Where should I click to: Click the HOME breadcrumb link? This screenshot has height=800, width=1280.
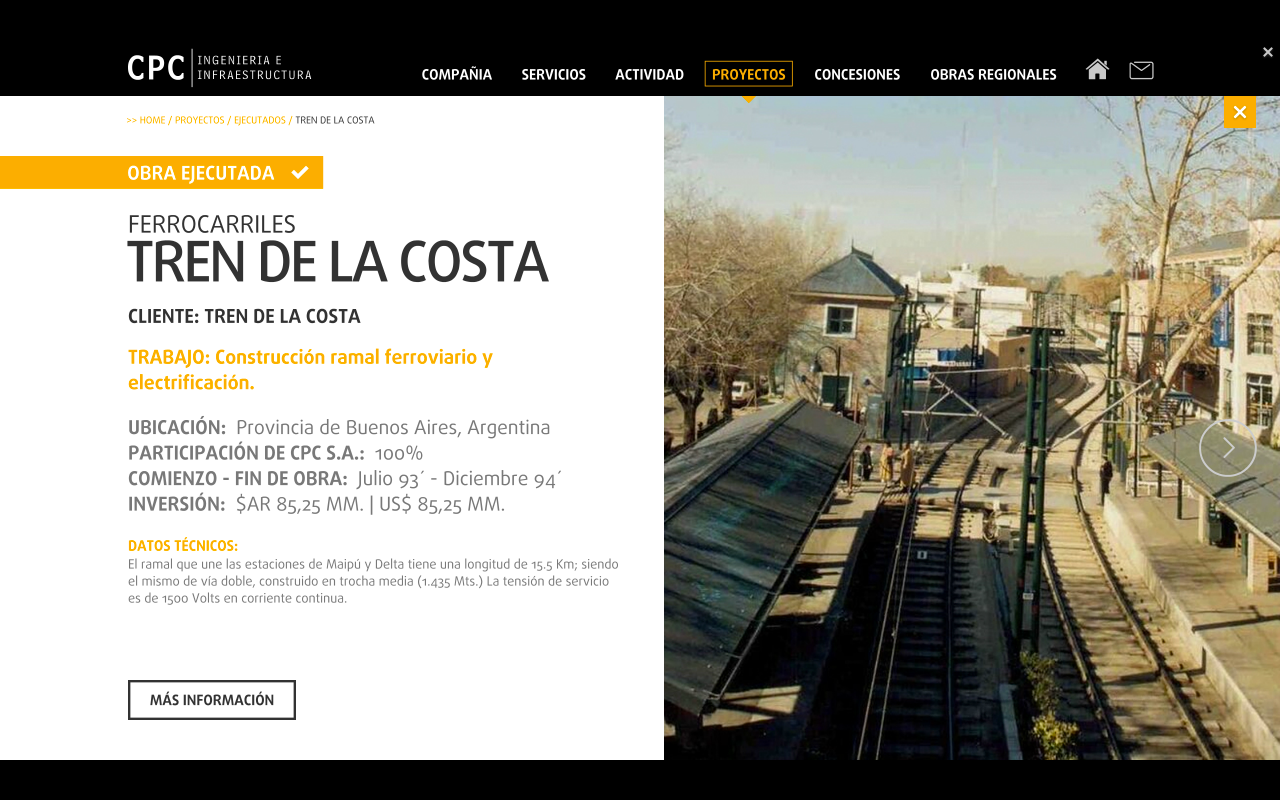pos(152,120)
